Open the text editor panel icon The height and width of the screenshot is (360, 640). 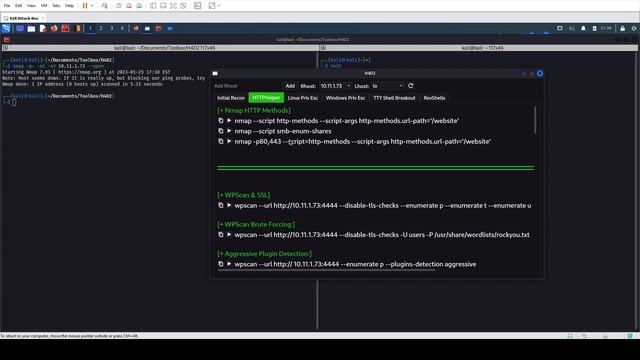(42, 28)
